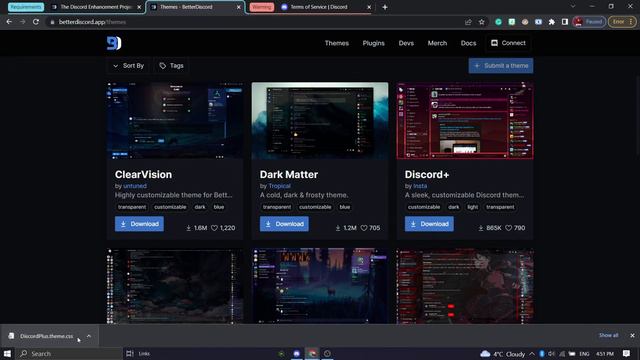The width and height of the screenshot is (640, 360).
Task: Download the ClearVision theme
Action: (139, 224)
